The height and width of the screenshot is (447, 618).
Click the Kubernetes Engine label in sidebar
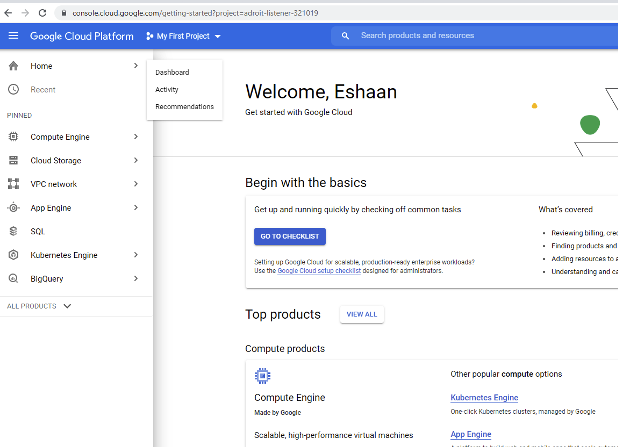(64, 255)
